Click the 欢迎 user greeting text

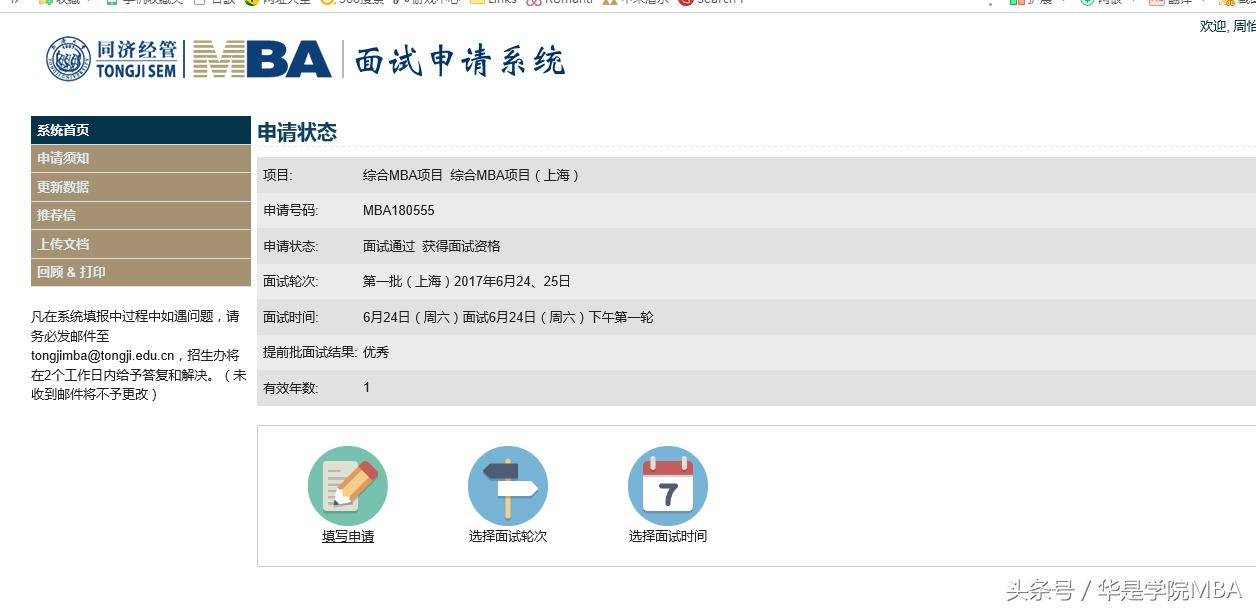click(1210, 26)
